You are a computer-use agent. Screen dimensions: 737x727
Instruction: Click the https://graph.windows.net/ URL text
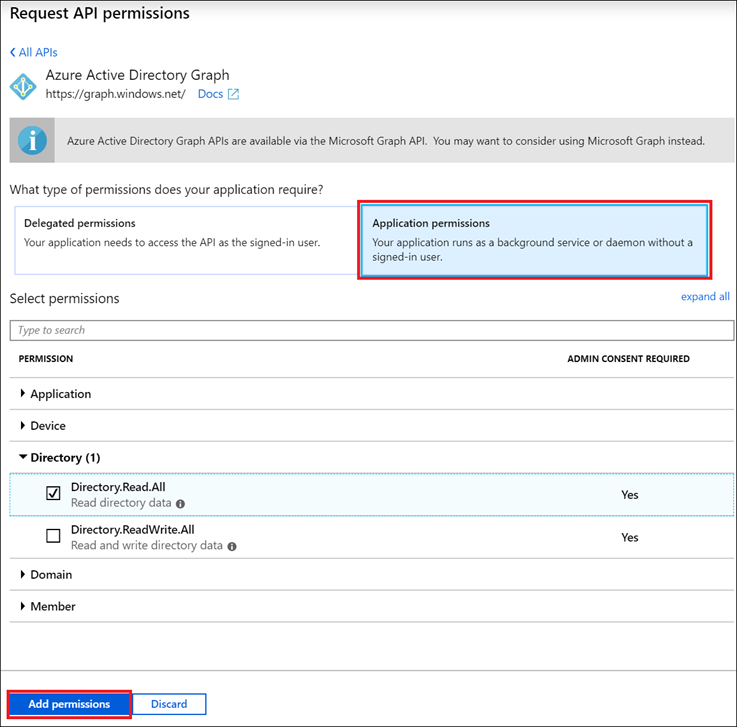pyautogui.click(x=116, y=94)
